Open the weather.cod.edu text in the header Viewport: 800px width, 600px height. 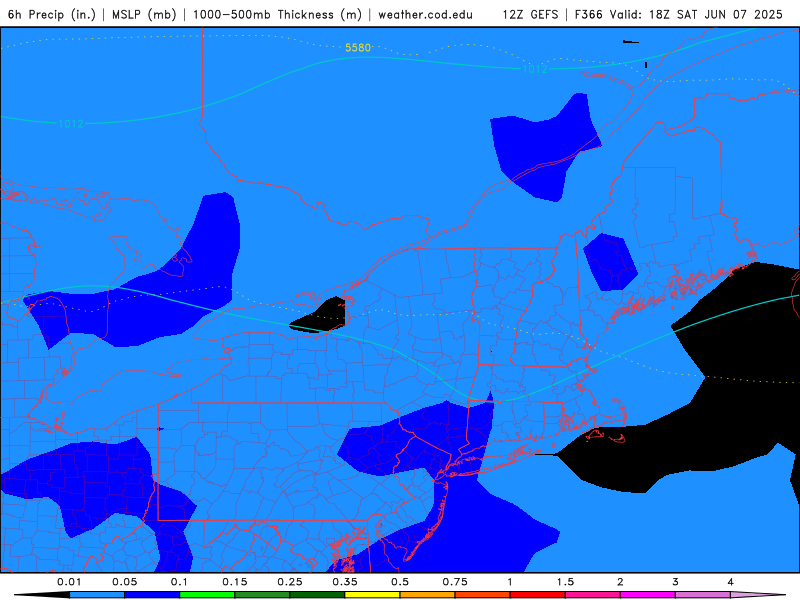[x=426, y=14]
